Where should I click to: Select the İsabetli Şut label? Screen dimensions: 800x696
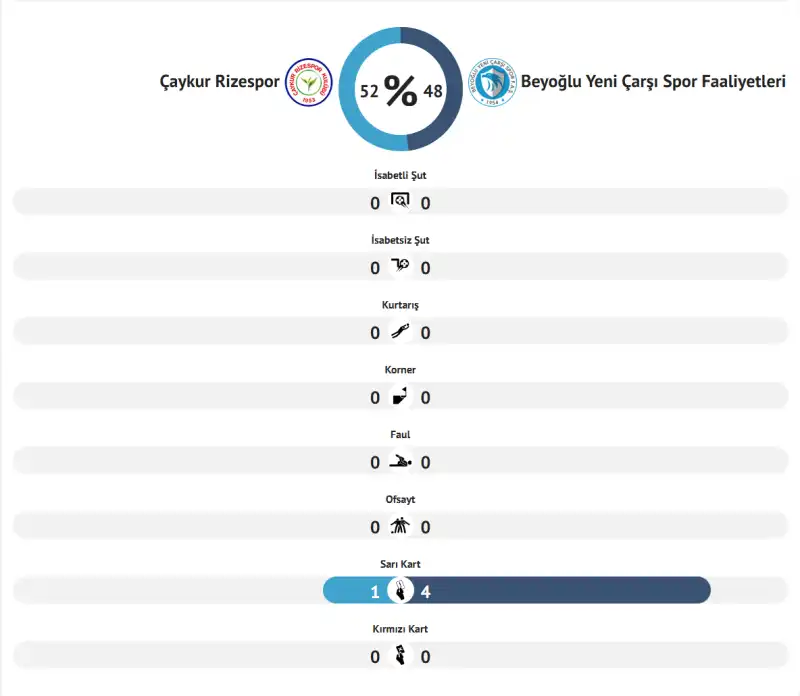(400, 175)
